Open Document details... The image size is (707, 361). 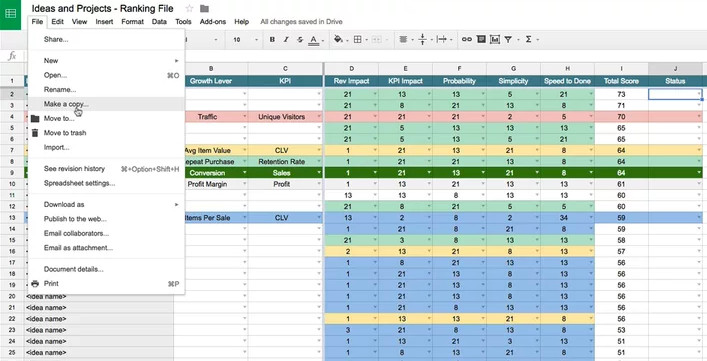click(106, 270)
